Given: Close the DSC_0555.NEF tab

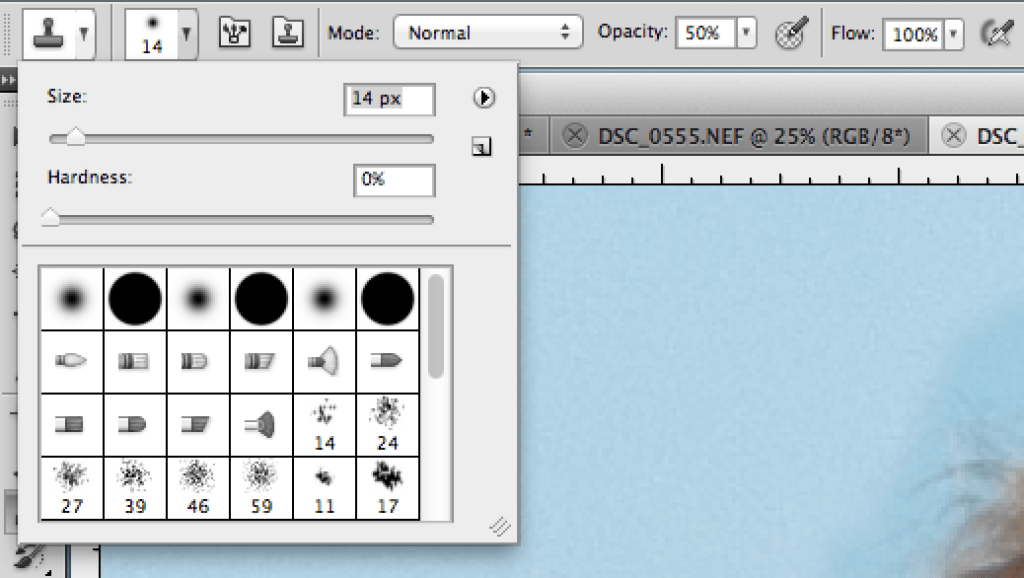Looking at the screenshot, I should (x=574, y=136).
